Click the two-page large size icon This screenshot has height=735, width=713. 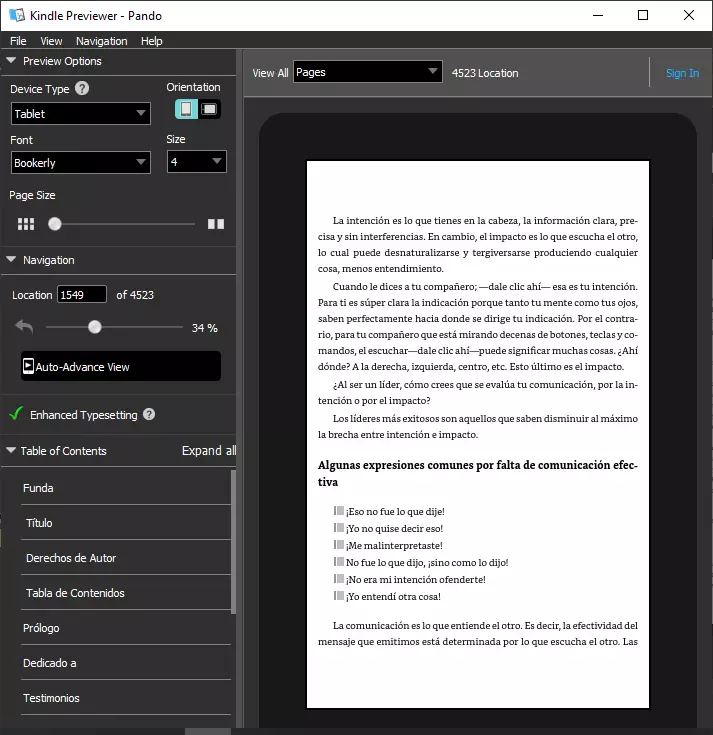coord(216,224)
